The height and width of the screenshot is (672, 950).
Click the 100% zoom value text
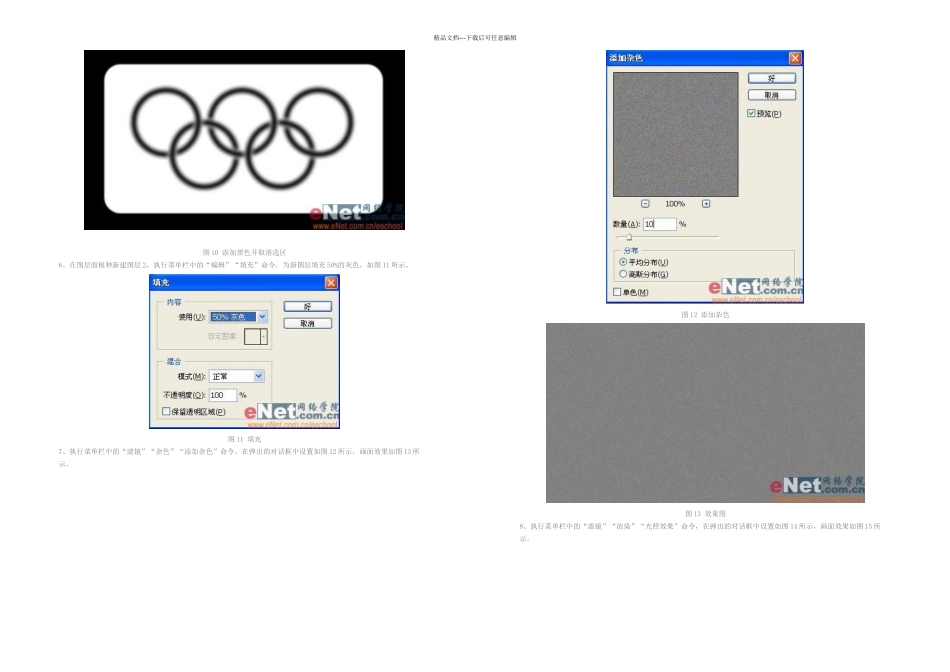pos(675,204)
